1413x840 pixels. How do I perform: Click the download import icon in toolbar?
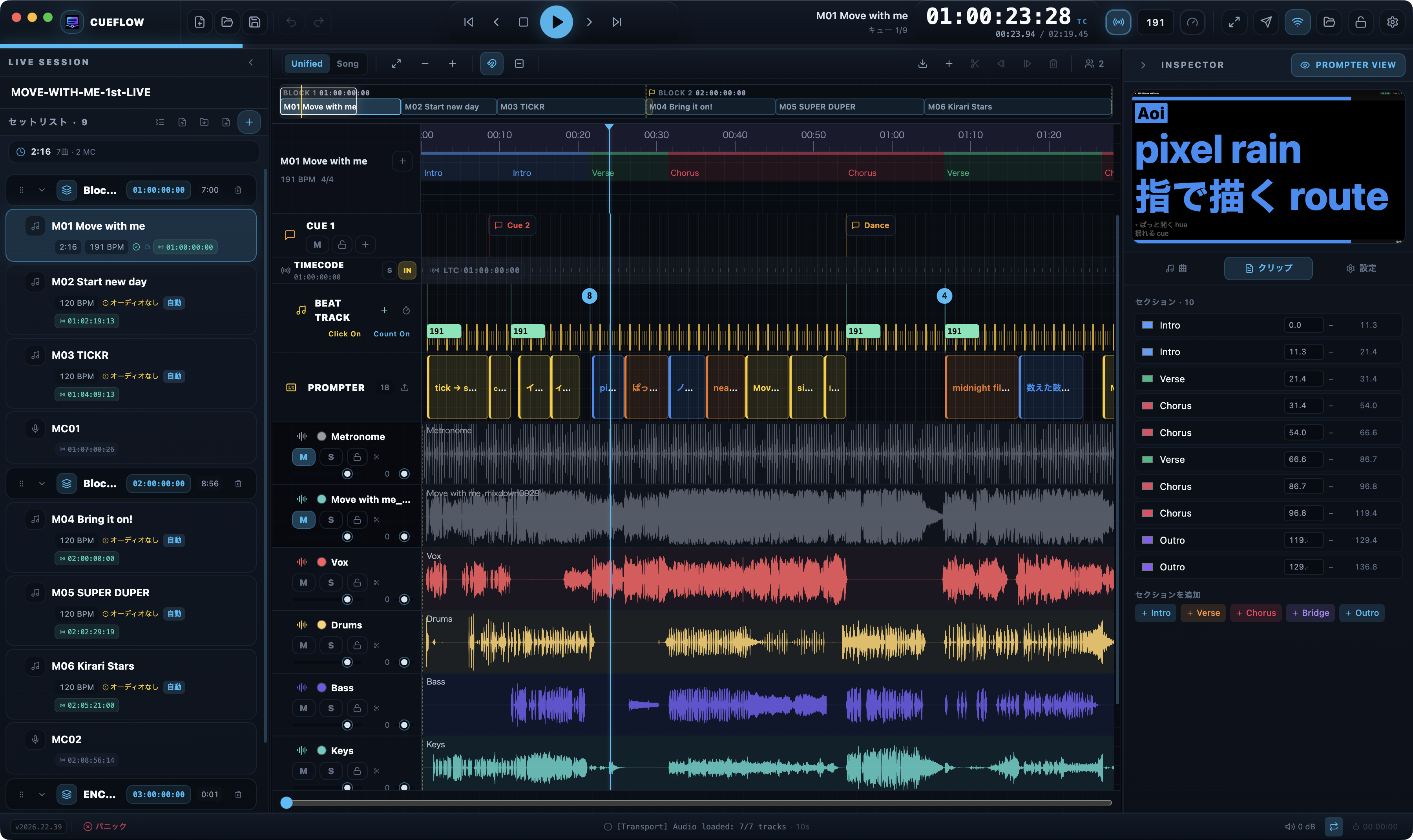[922, 64]
